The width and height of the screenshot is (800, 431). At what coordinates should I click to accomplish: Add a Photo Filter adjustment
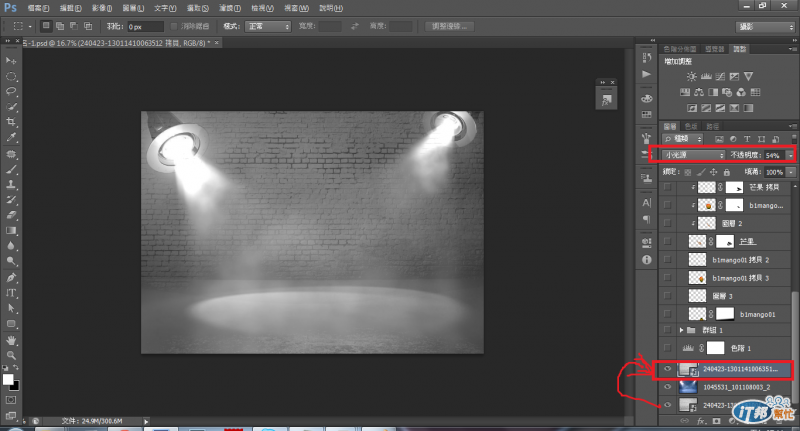click(727, 92)
